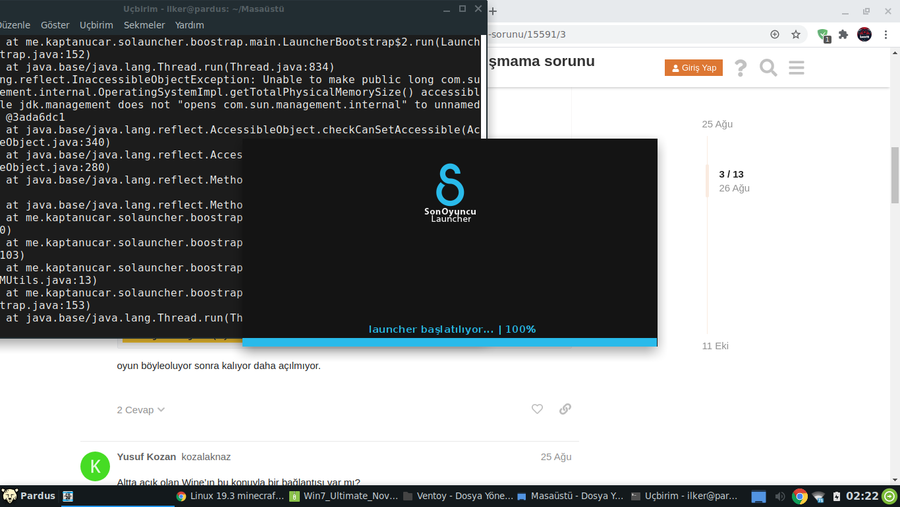Click the launcher's blue progress bar
This screenshot has height=507, width=900.
[449, 342]
